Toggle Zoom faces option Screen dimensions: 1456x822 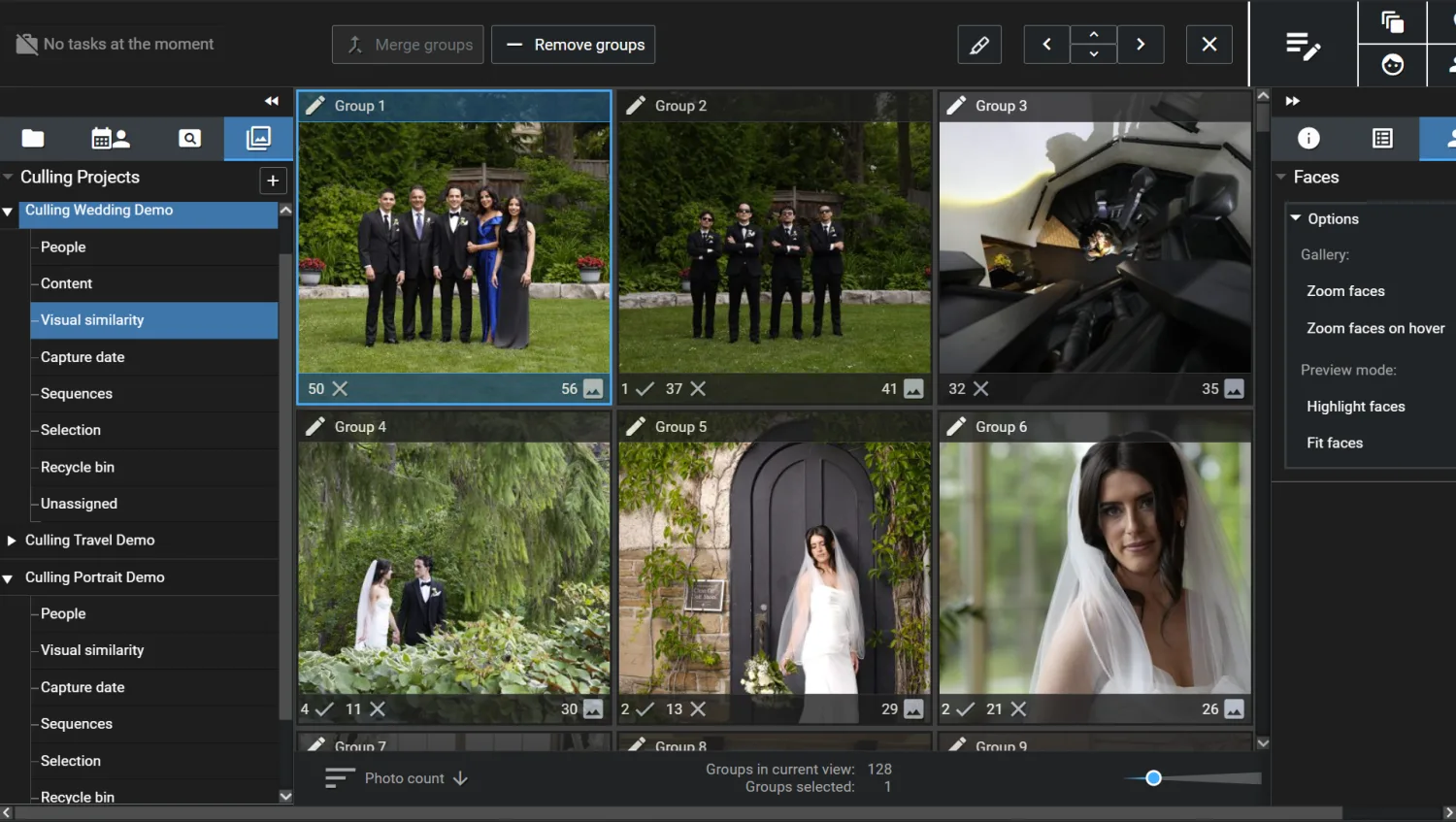coord(1345,291)
